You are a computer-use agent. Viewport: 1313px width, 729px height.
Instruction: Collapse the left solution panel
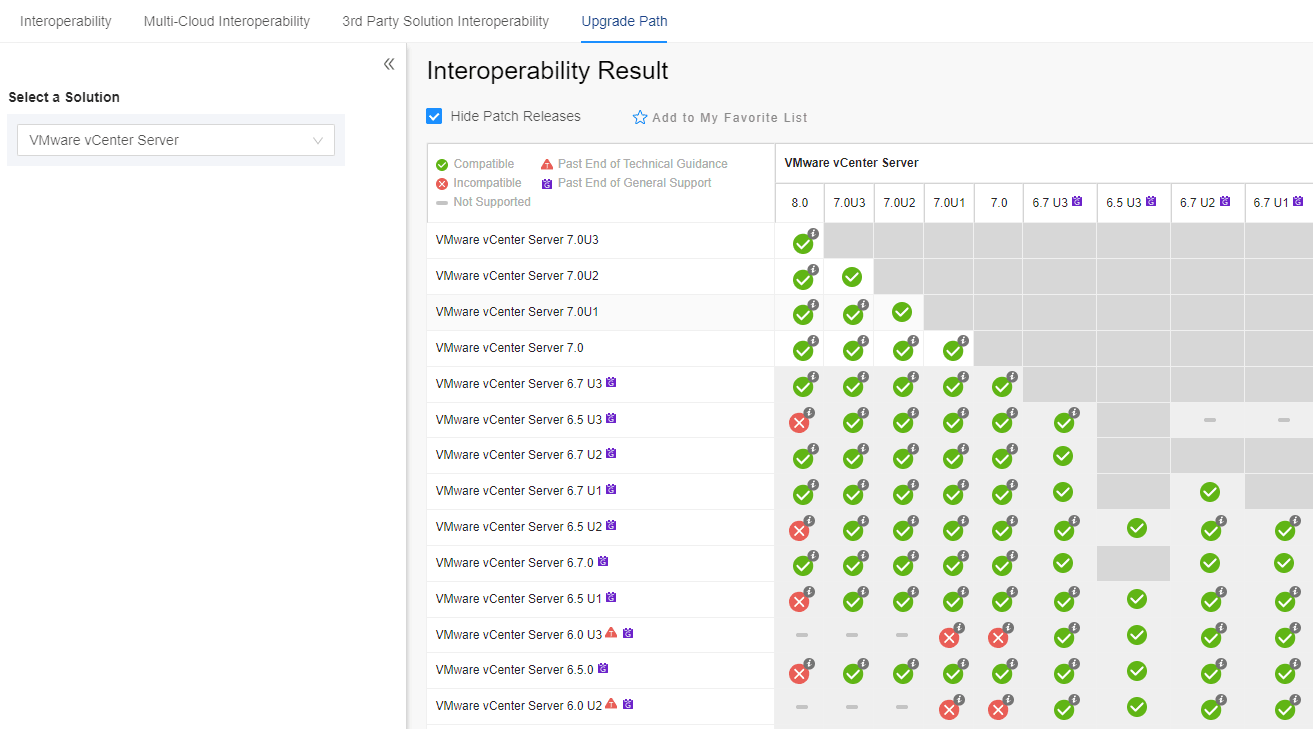[x=389, y=64]
